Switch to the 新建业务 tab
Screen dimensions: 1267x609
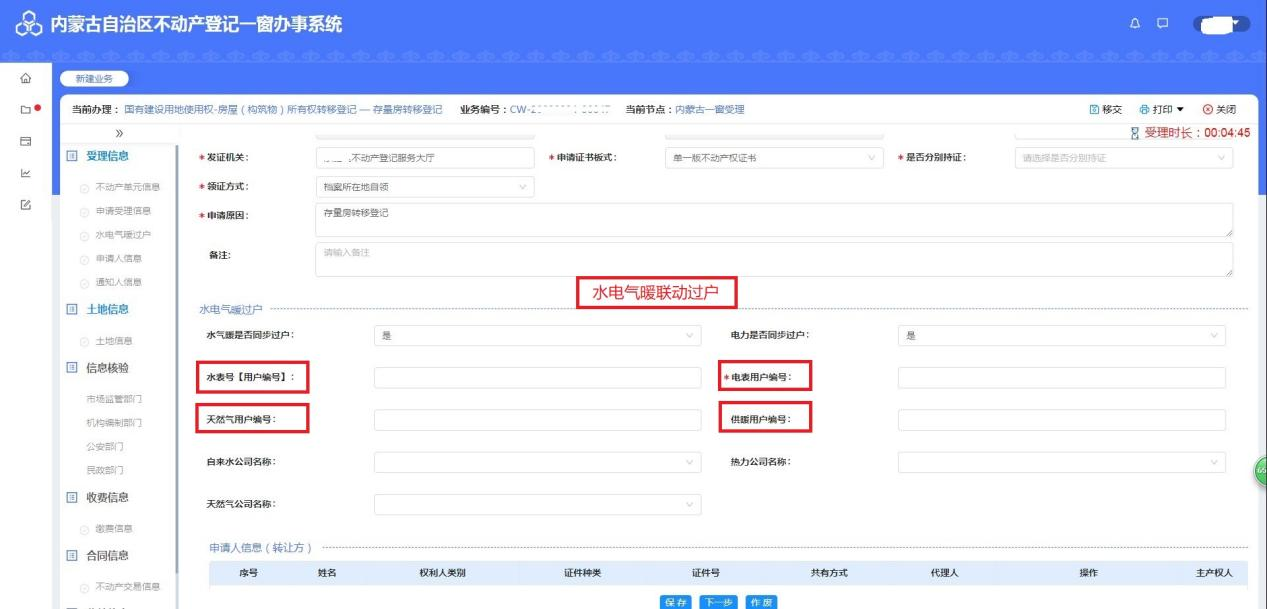coord(96,79)
